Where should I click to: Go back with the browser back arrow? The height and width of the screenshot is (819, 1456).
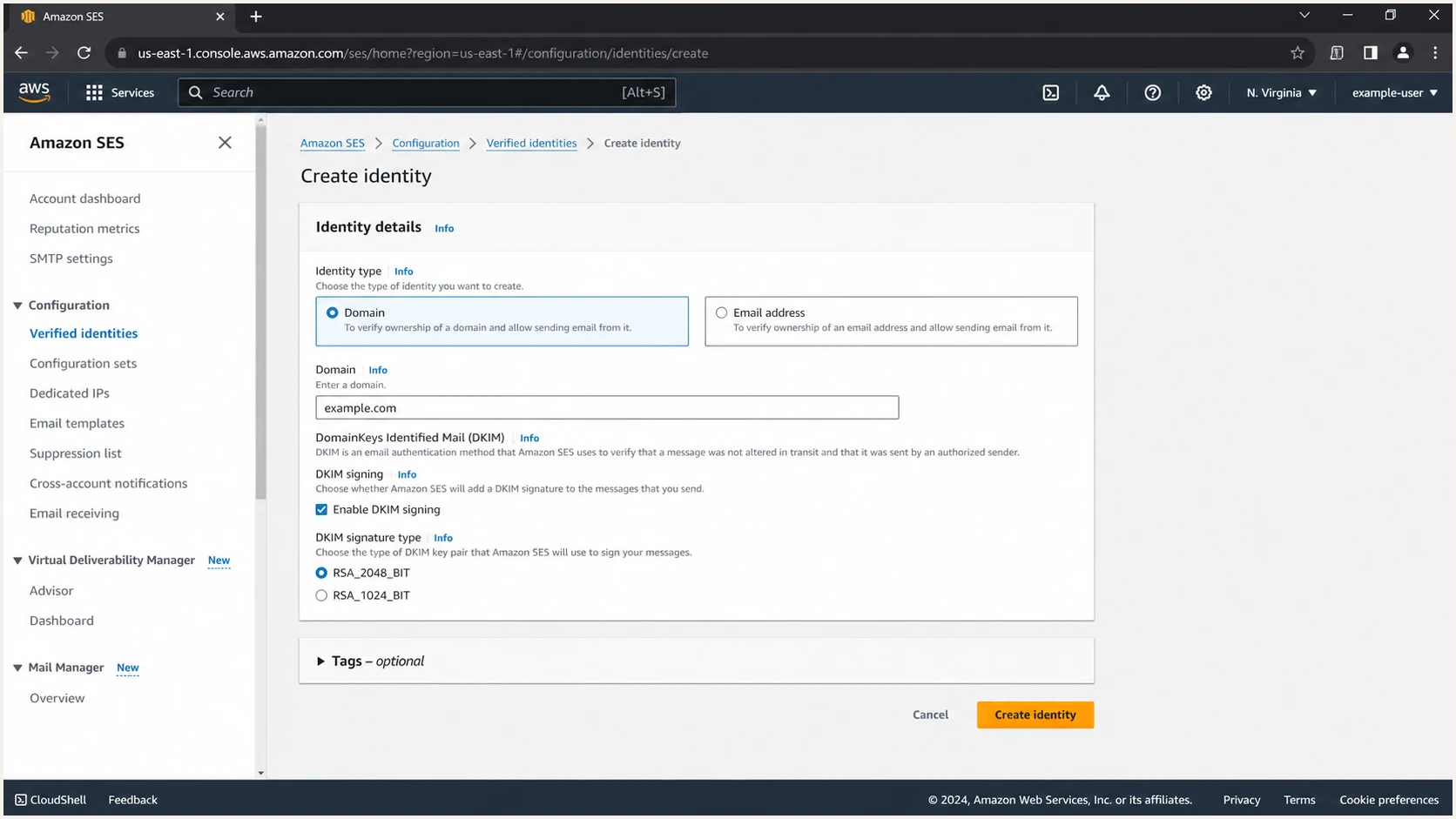(21, 53)
